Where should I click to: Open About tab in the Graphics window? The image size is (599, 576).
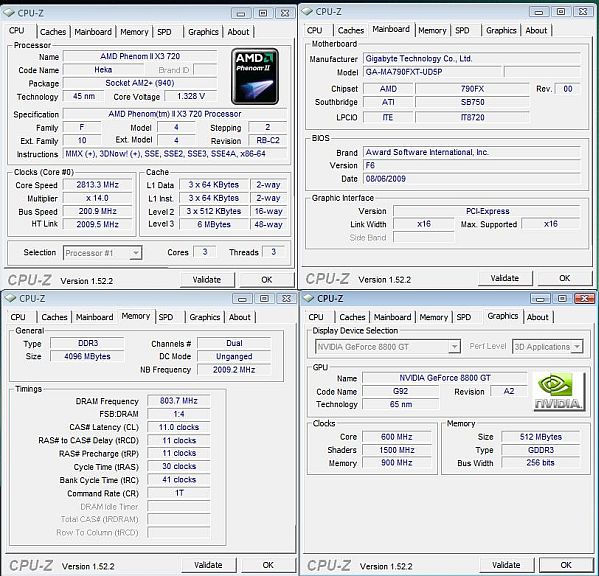537,317
